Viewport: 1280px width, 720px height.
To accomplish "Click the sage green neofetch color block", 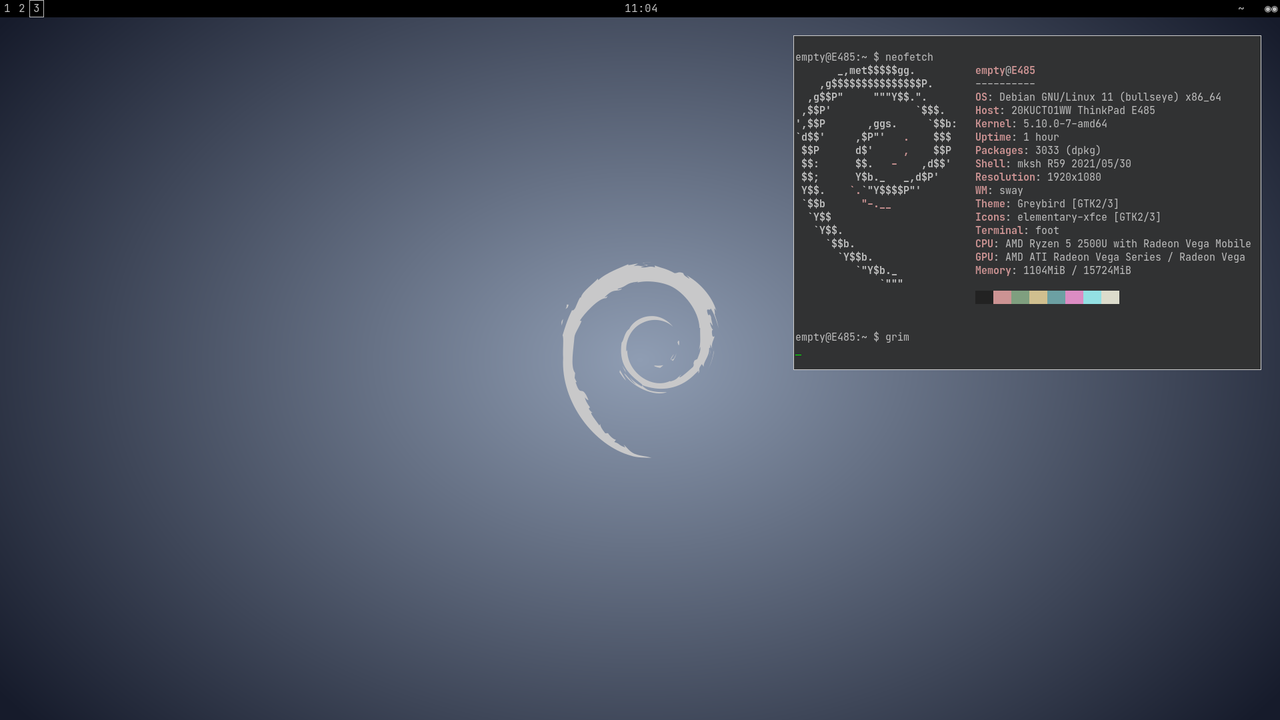I will [x=1020, y=297].
